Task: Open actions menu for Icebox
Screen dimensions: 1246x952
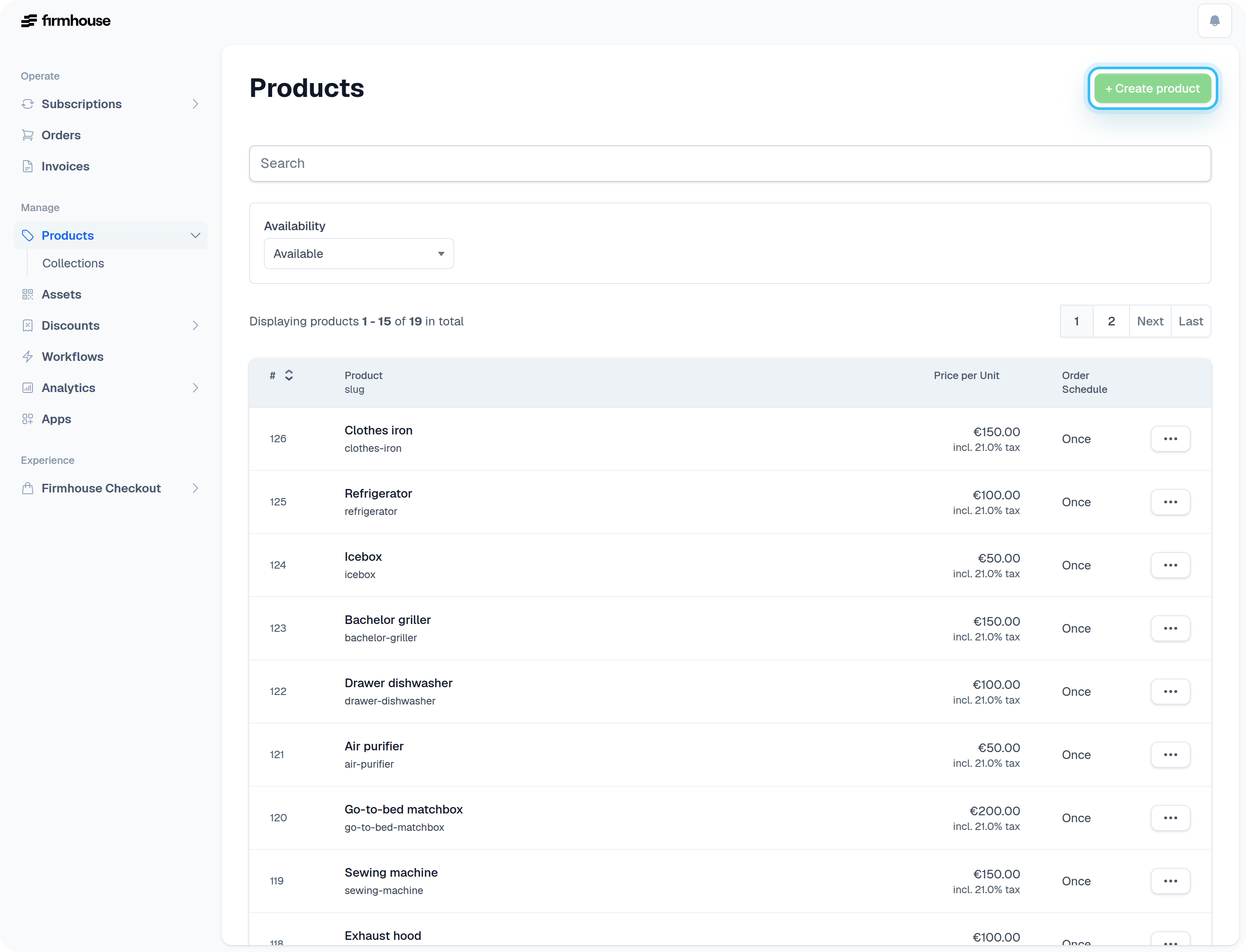Action: click(1170, 565)
